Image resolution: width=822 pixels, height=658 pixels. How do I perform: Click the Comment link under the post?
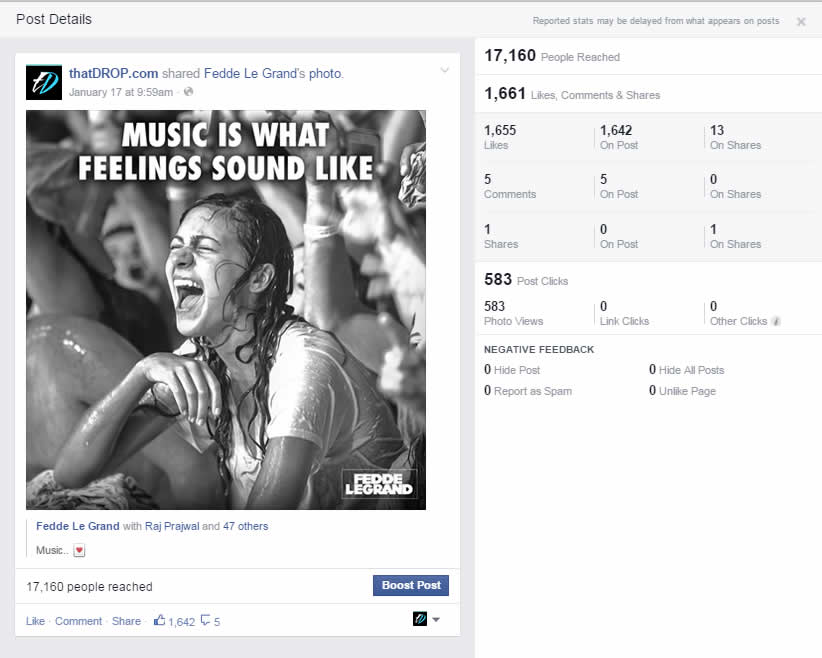79,621
